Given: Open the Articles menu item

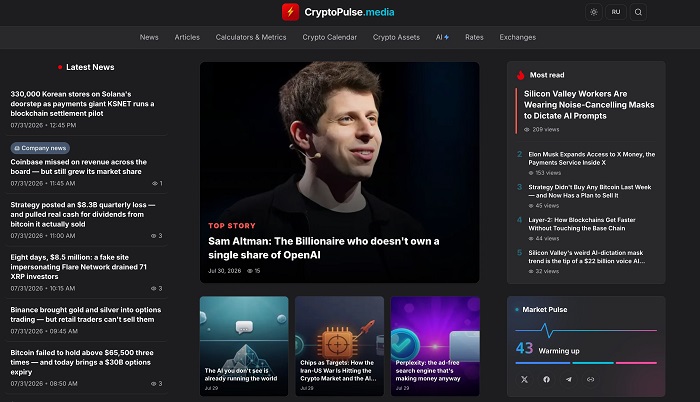Looking at the screenshot, I should [x=187, y=38].
